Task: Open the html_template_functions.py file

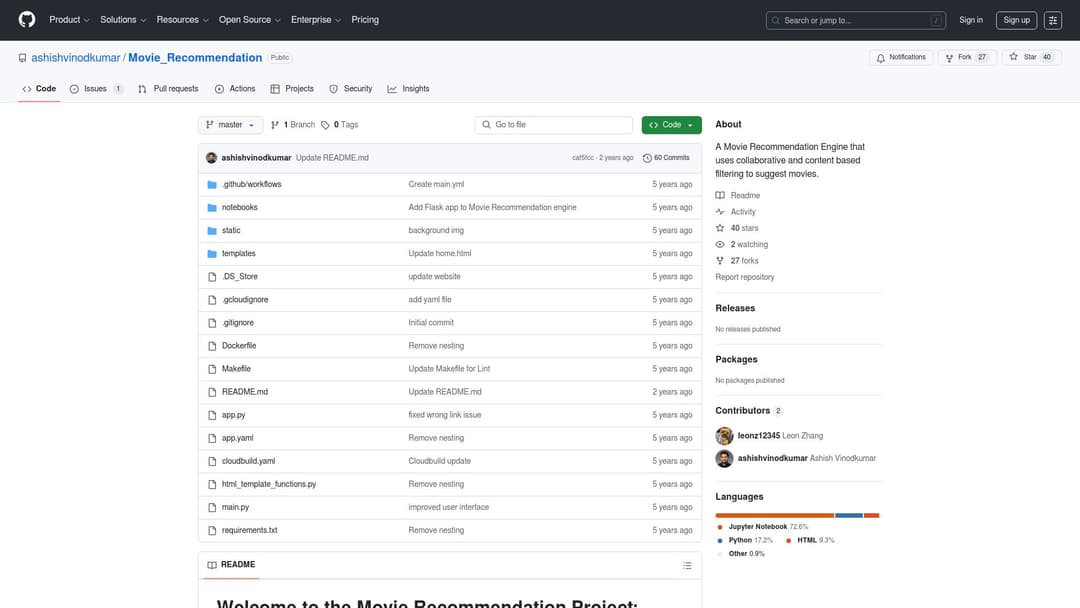Action: coord(269,485)
